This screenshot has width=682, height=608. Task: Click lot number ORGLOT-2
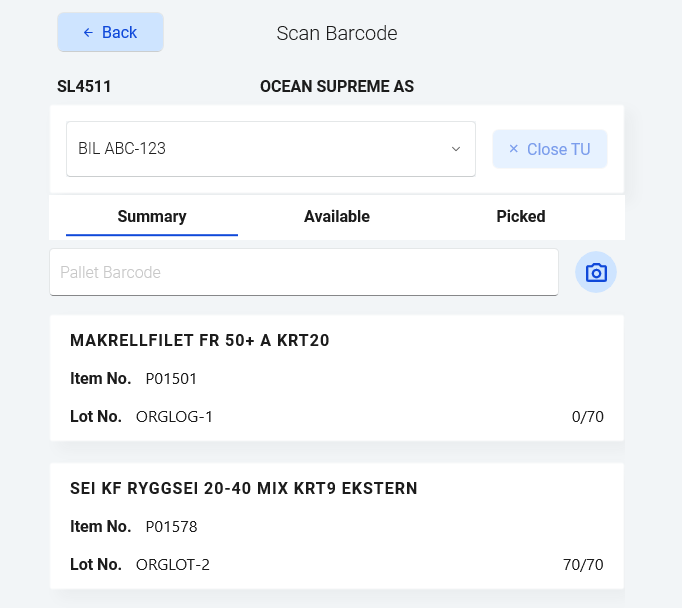173,565
